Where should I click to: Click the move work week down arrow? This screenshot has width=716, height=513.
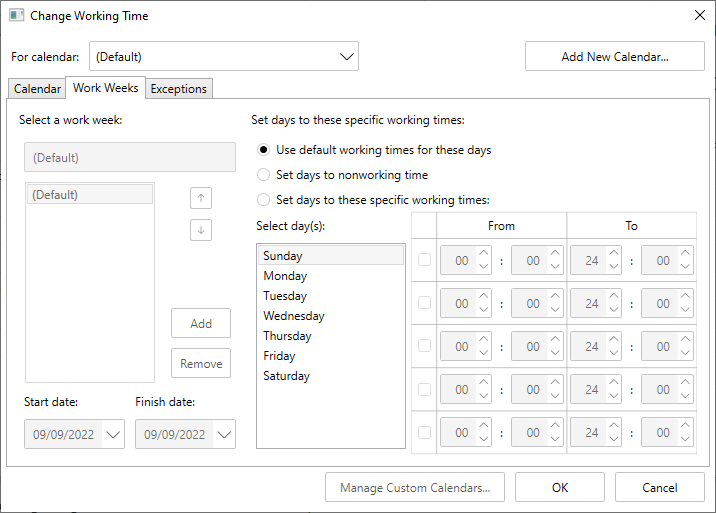pos(201,230)
